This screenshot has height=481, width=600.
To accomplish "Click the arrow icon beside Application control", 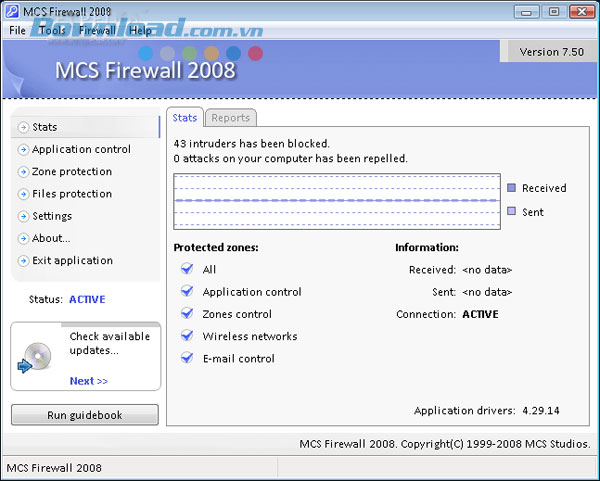I will coord(23,150).
